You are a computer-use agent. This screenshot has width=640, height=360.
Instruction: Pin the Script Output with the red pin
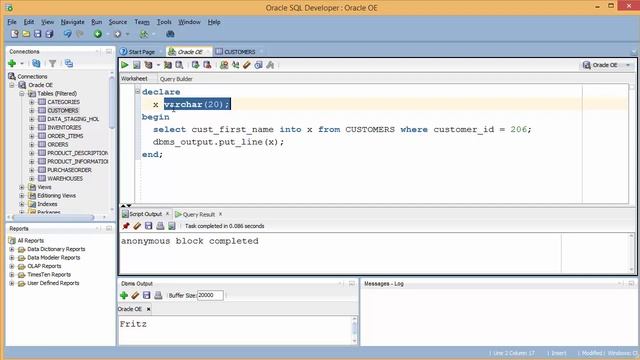[x=126, y=226]
